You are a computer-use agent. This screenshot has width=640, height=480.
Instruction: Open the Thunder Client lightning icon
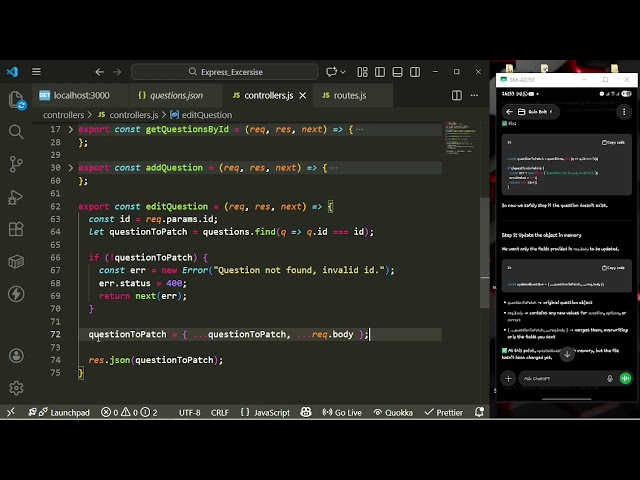16,294
